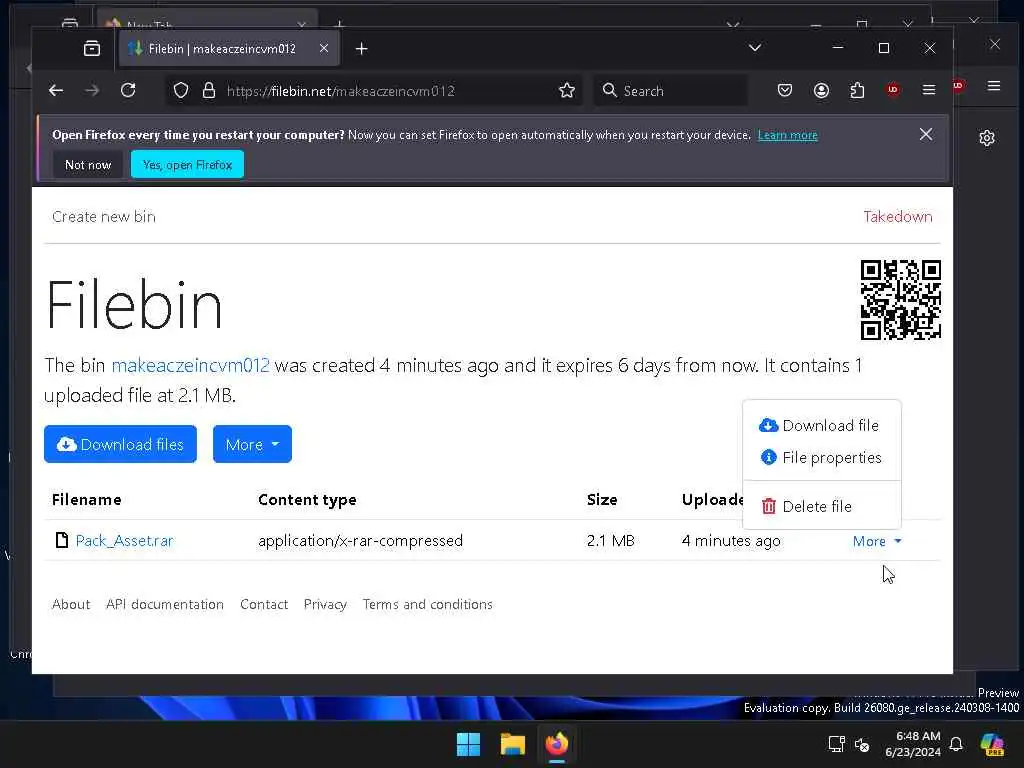1024x768 pixels.
Task: Click the tracking protection shield icon
Action: (181, 90)
